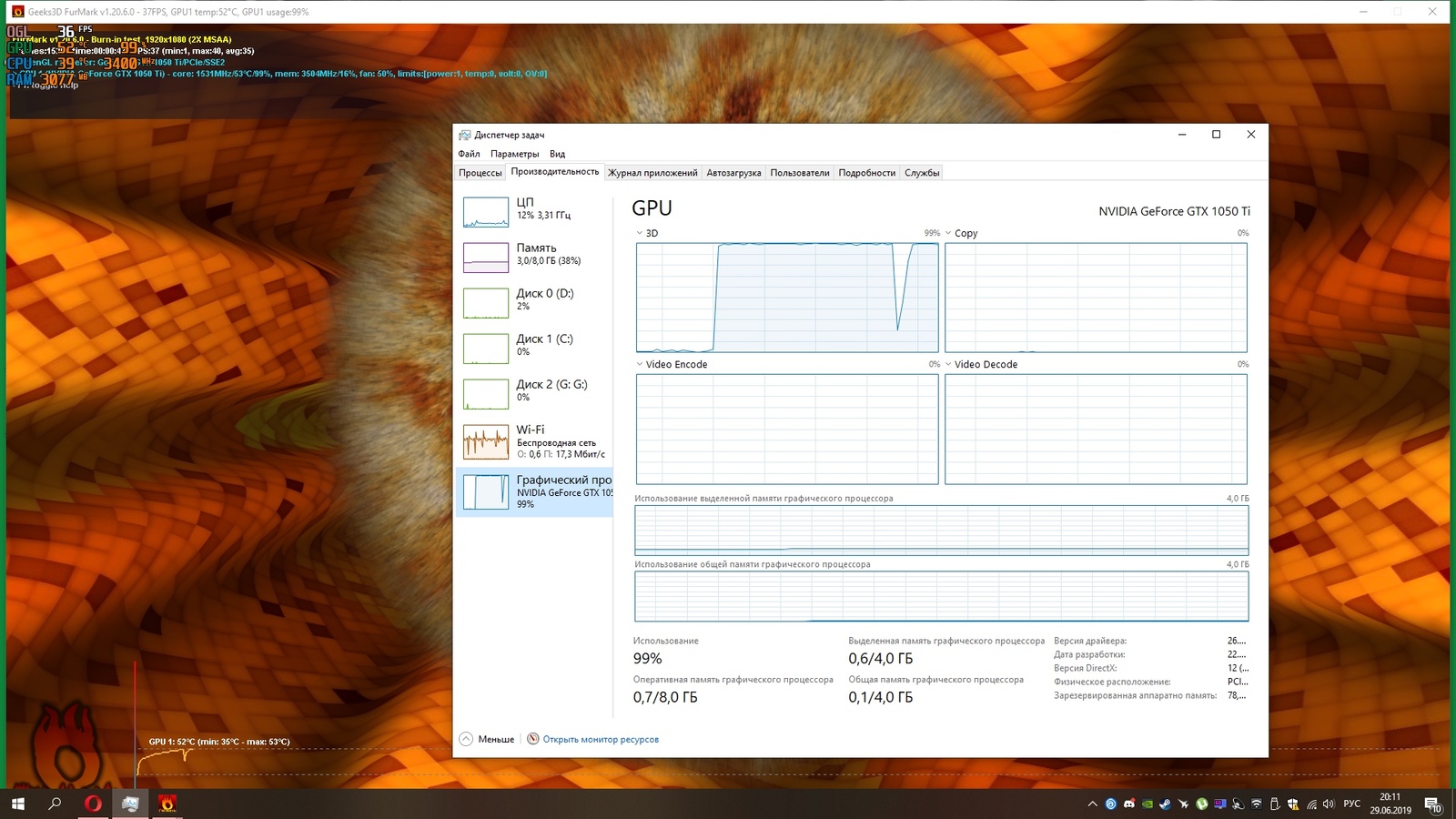The width and height of the screenshot is (1456, 819).
Task: Click purple monitor tray icon
Action: click(x=1220, y=804)
